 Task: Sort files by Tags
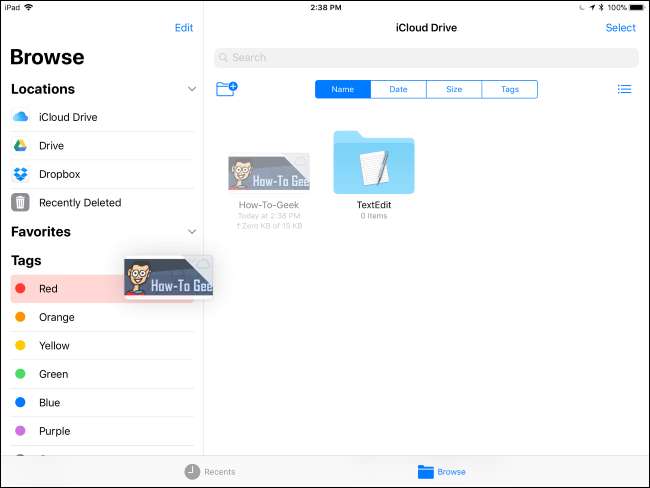[509, 89]
